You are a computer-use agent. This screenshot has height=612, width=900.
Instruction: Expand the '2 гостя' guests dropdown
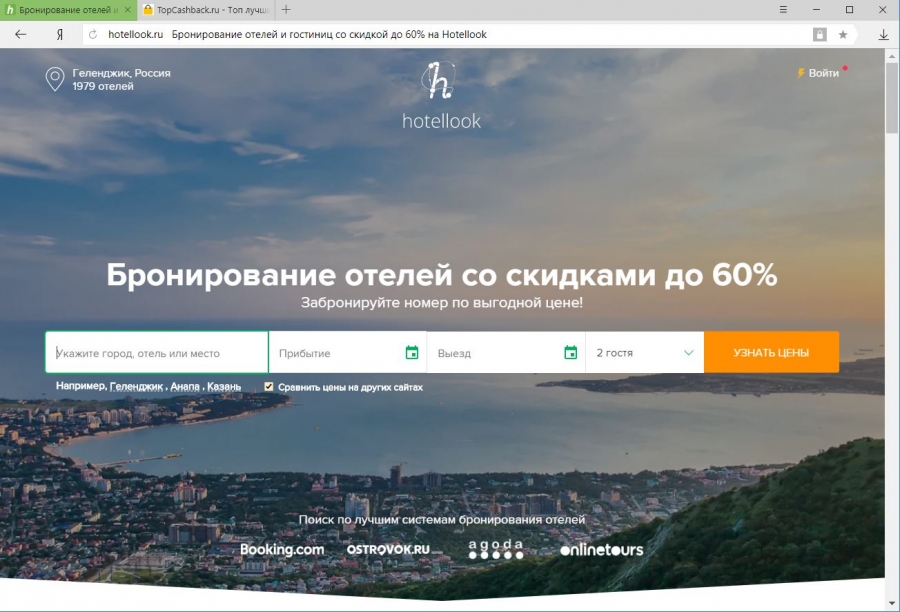[645, 353]
